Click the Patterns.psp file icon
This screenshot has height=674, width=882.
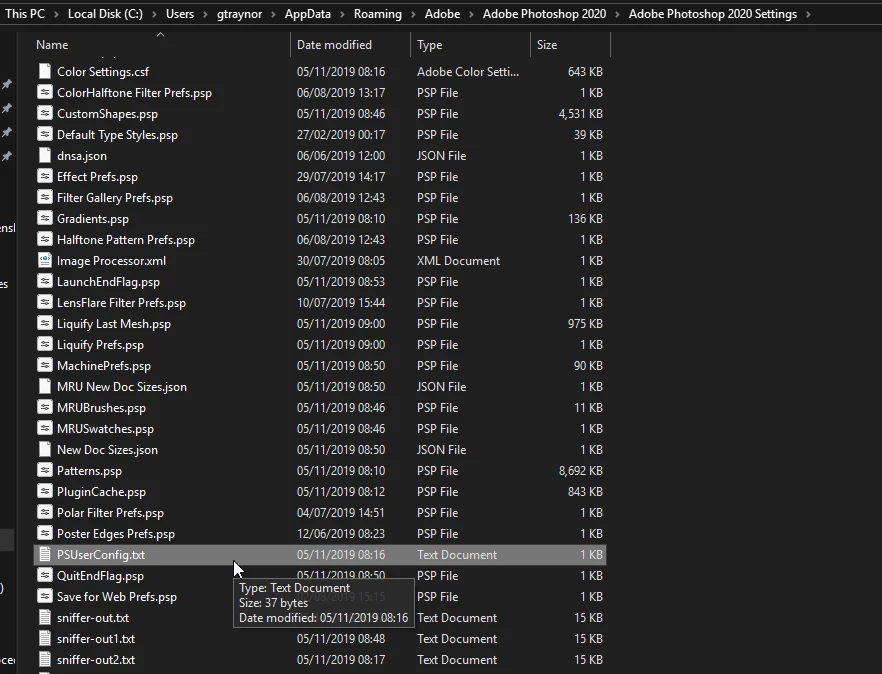pos(44,470)
